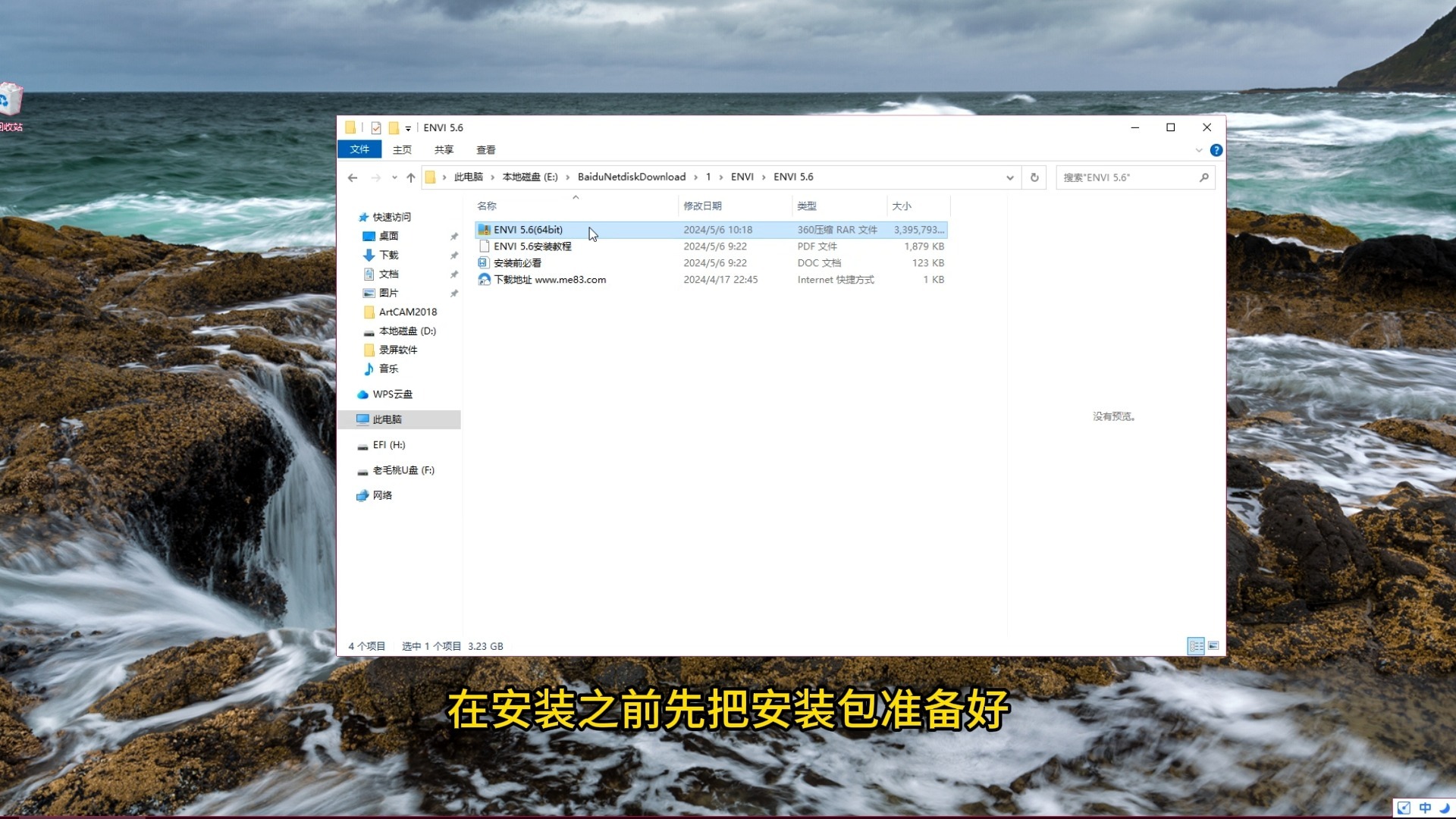Viewport: 1456px width, 819px height.
Task: Switch to the 查看 ribbon tab
Action: click(485, 149)
